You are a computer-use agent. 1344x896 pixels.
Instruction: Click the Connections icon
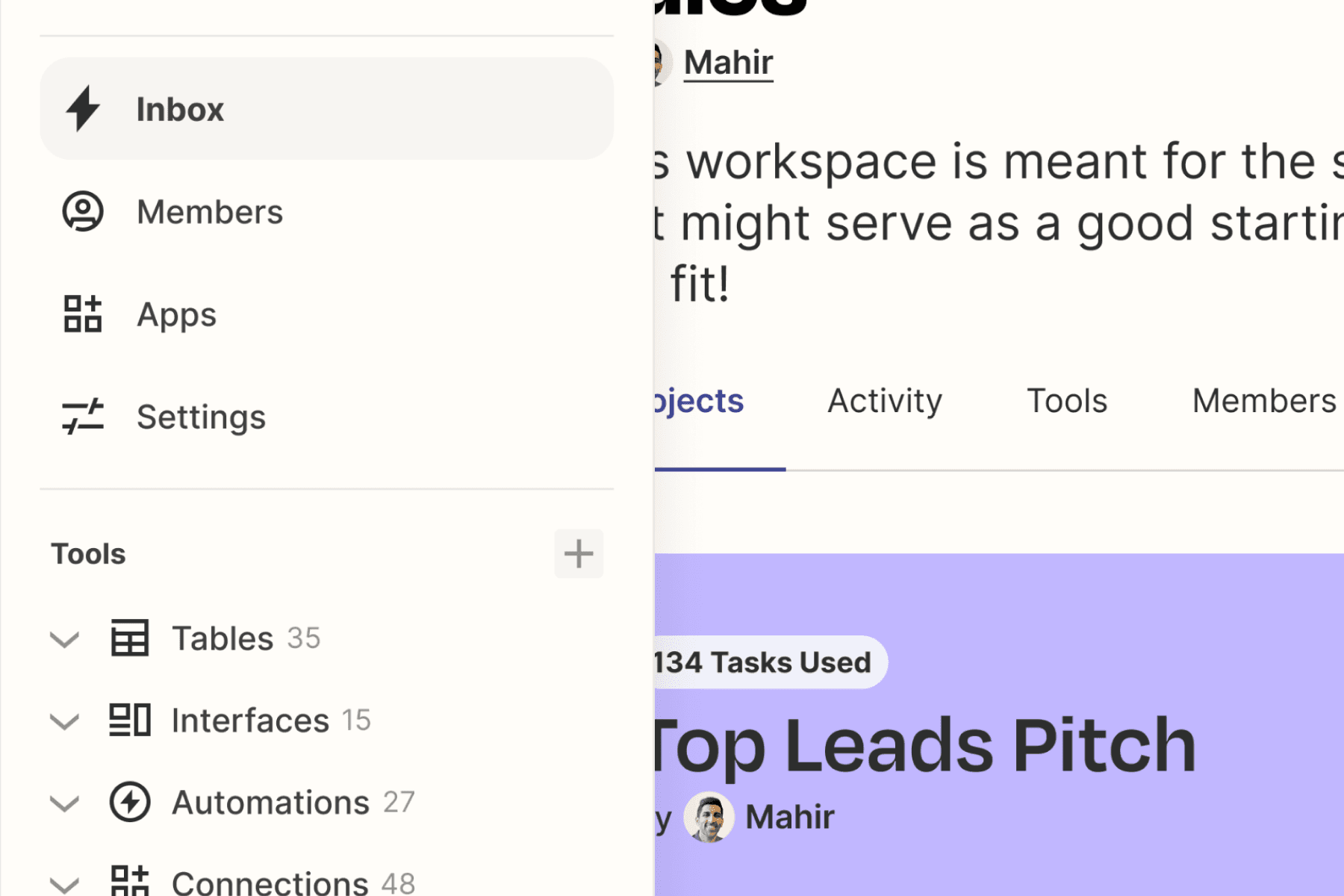pos(130,881)
